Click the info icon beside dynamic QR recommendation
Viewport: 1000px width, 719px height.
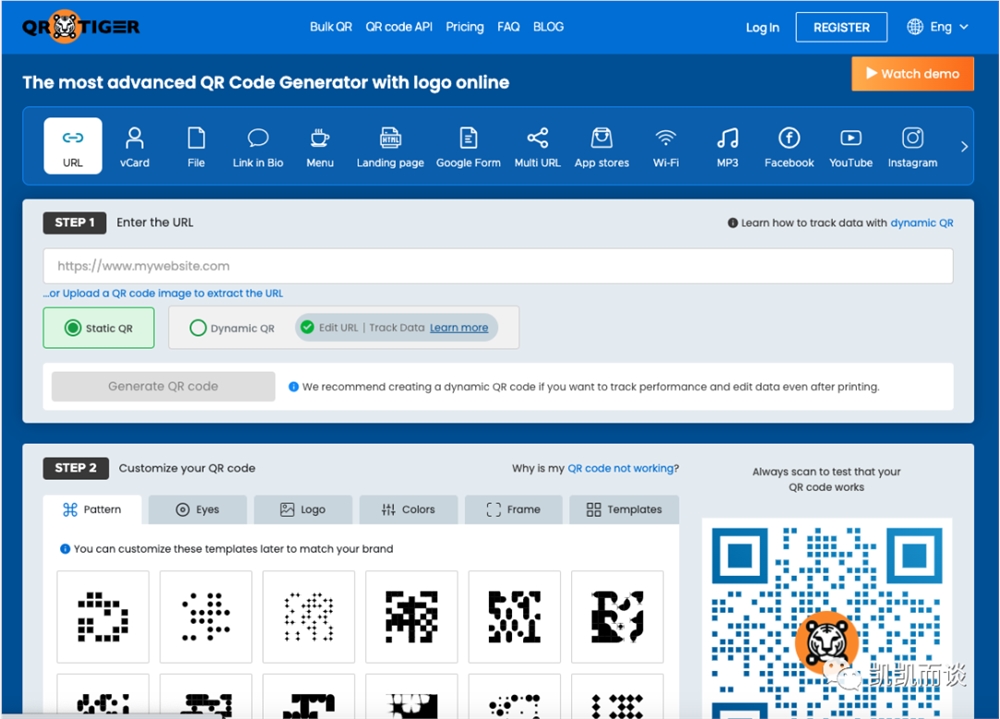click(293, 387)
